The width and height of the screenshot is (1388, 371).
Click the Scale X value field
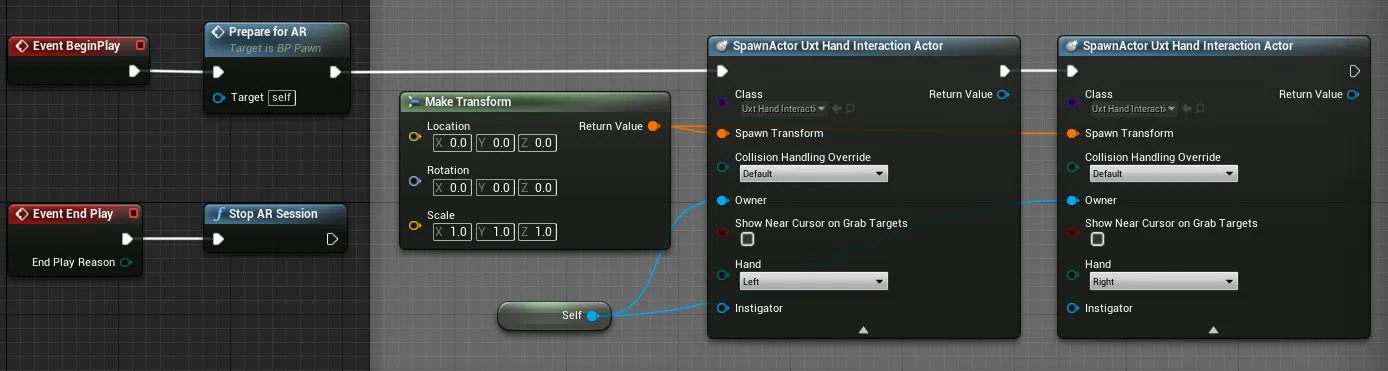pyautogui.click(x=453, y=232)
